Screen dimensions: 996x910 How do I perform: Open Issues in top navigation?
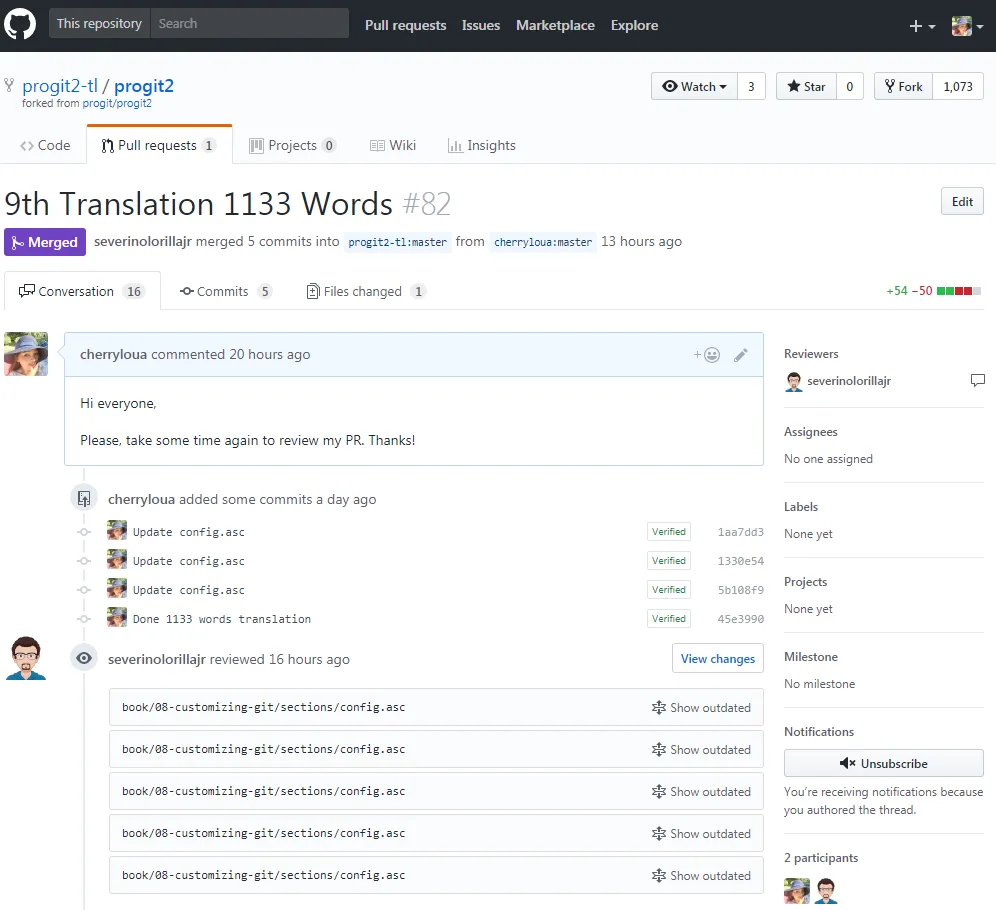(481, 25)
